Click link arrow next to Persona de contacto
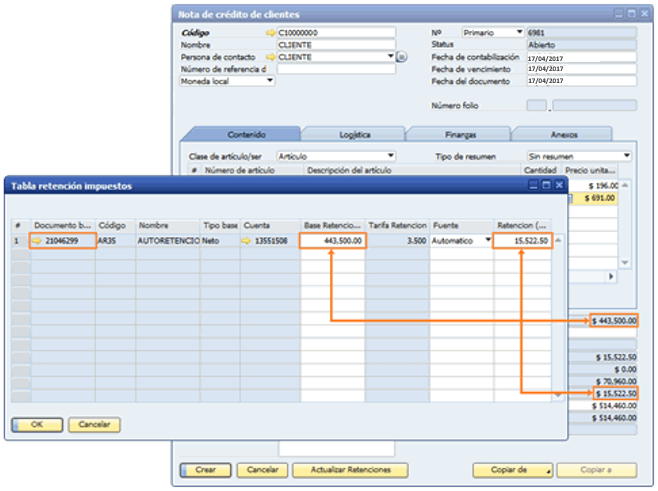This screenshot has width=658, height=491. [270, 58]
